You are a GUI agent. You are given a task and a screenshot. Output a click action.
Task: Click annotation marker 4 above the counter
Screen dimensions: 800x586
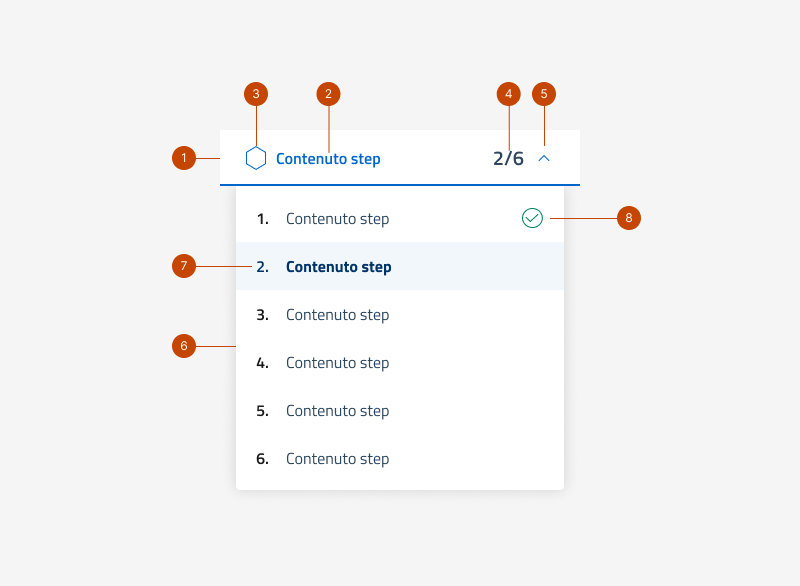[509, 94]
